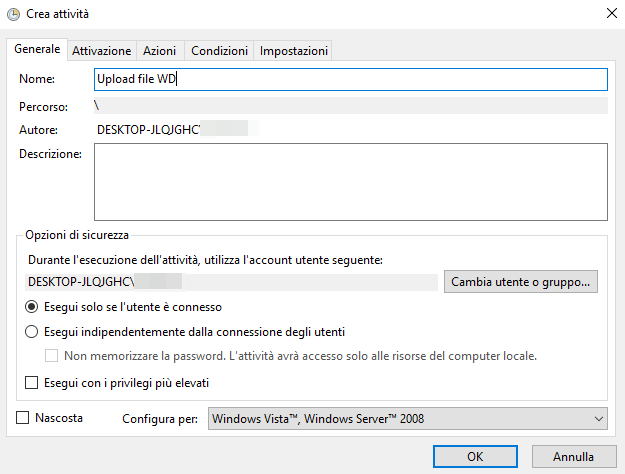Image resolution: width=625 pixels, height=474 pixels.
Task: Switch to the Generale tab
Action: [x=37, y=50]
